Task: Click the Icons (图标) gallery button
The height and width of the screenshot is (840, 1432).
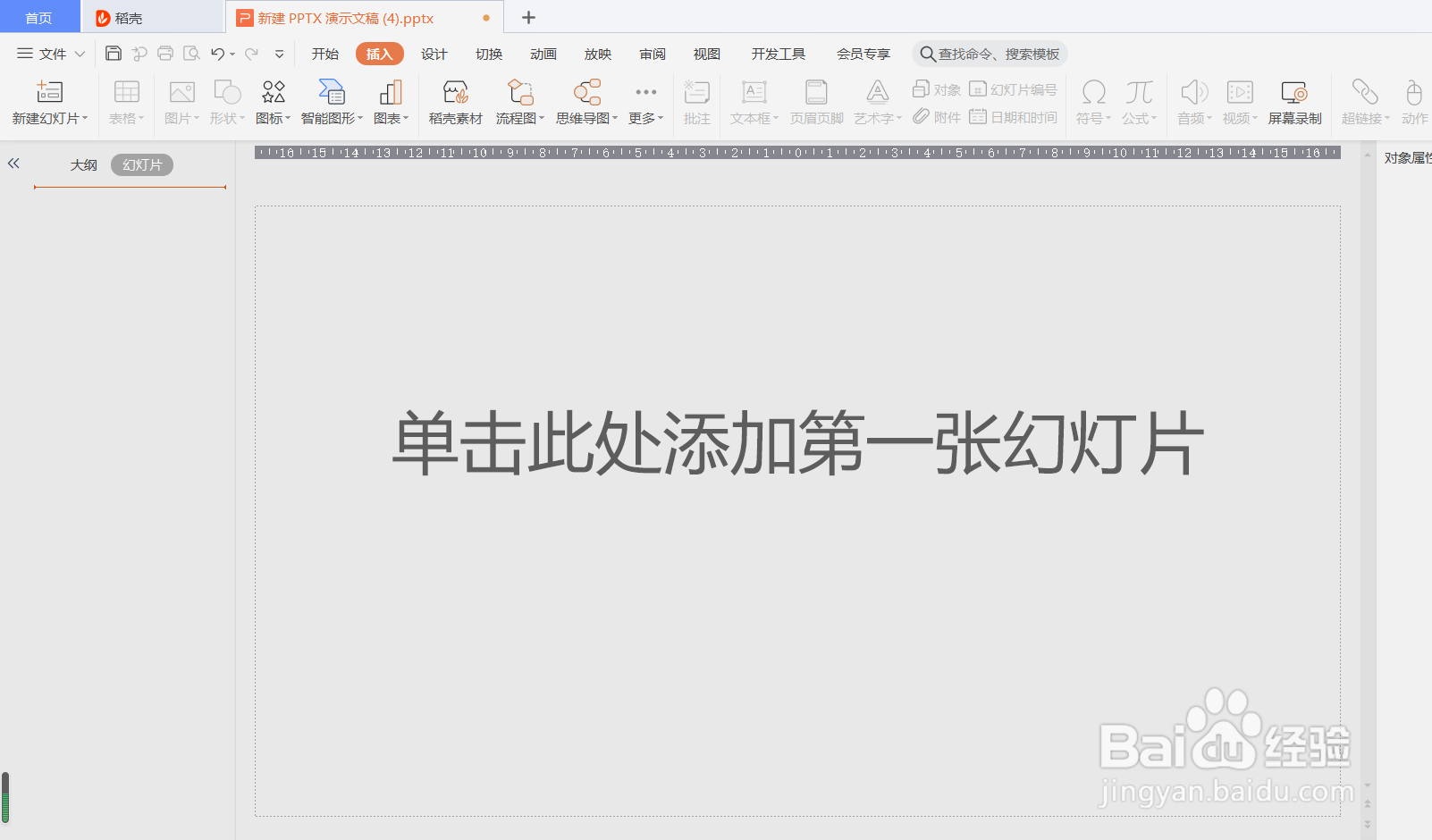Action: pos(274,92)
